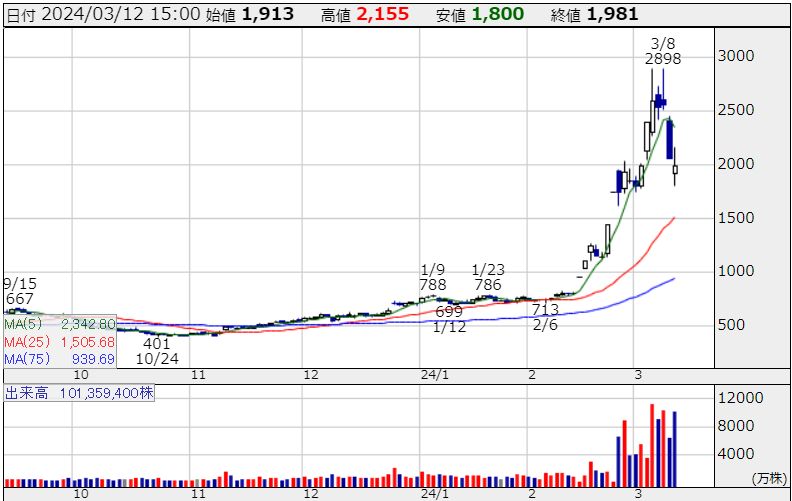This screenshot has width=792, height=501.
Task: Click the 1/9 high label 788
Action: tap(433, 285)
